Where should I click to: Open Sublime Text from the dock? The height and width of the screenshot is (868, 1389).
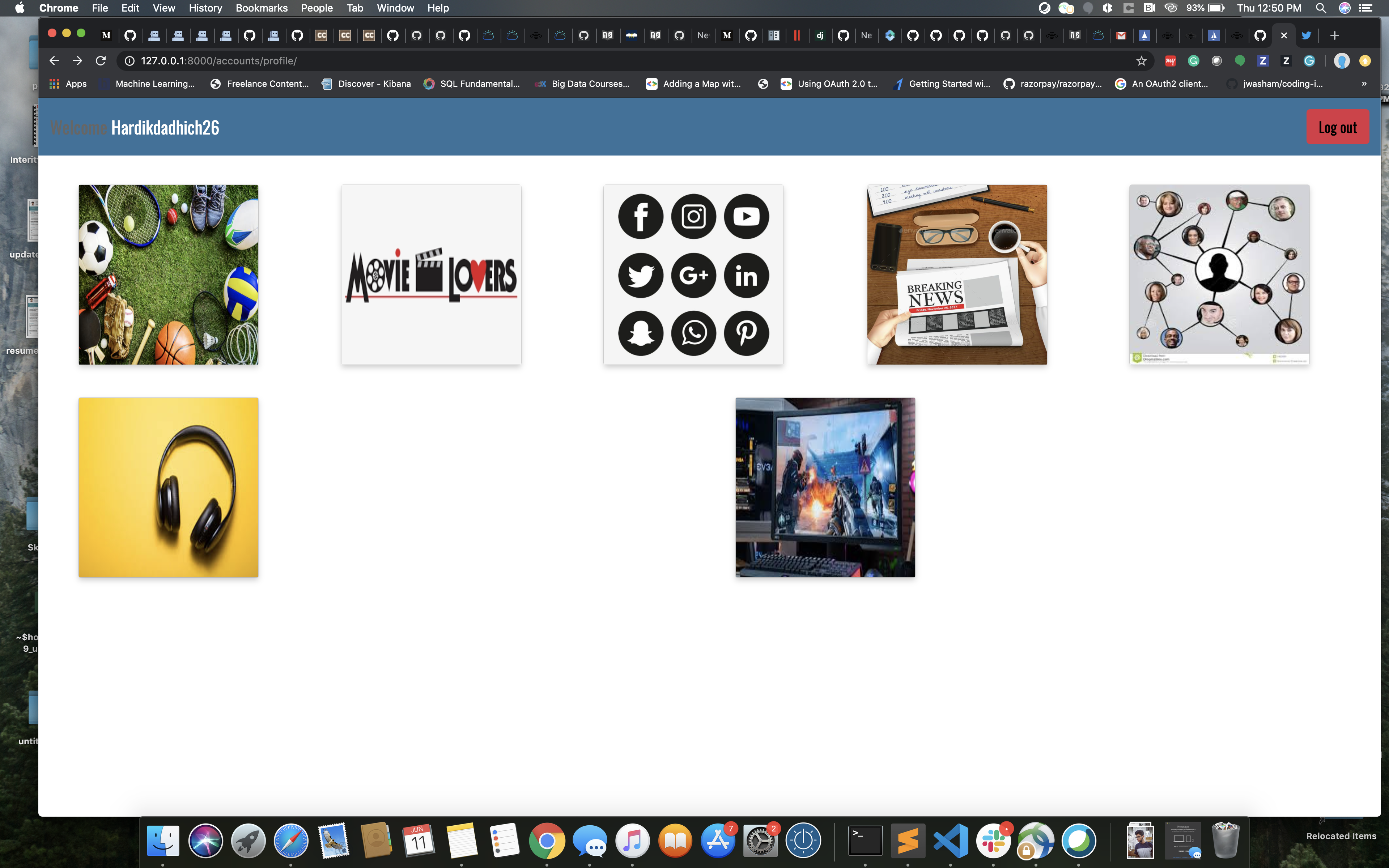[908, 841]
